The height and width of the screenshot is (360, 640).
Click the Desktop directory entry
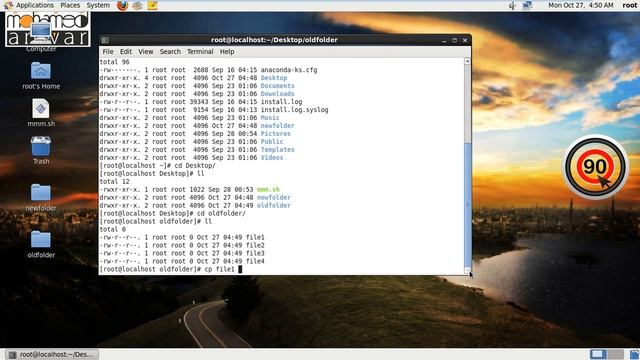(274, 78)
